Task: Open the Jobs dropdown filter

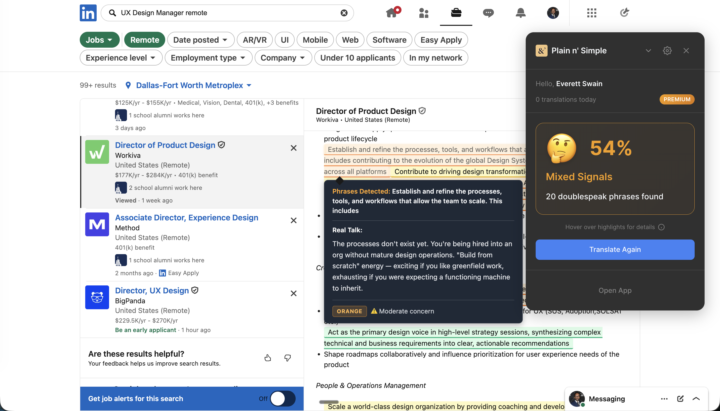Action: coord(99,40)
